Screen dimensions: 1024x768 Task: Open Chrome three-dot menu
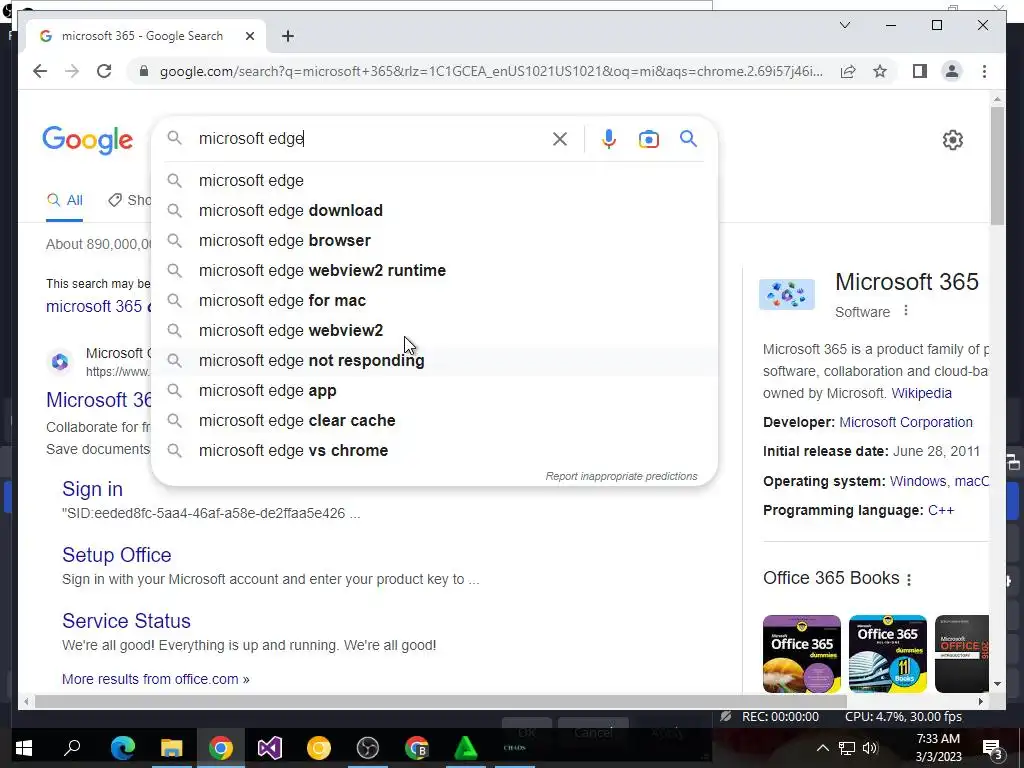984,71
